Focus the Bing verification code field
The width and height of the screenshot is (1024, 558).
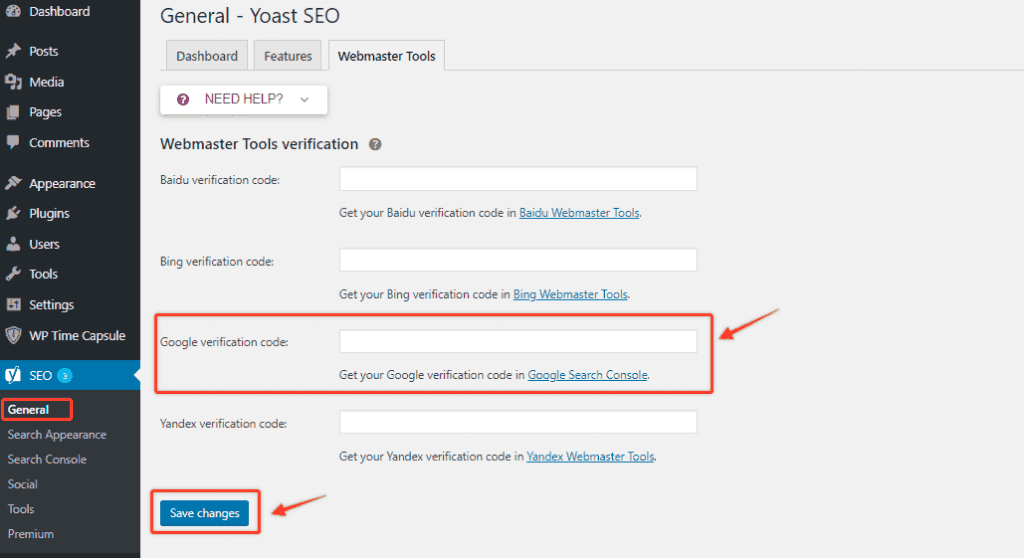coord(518,259)
